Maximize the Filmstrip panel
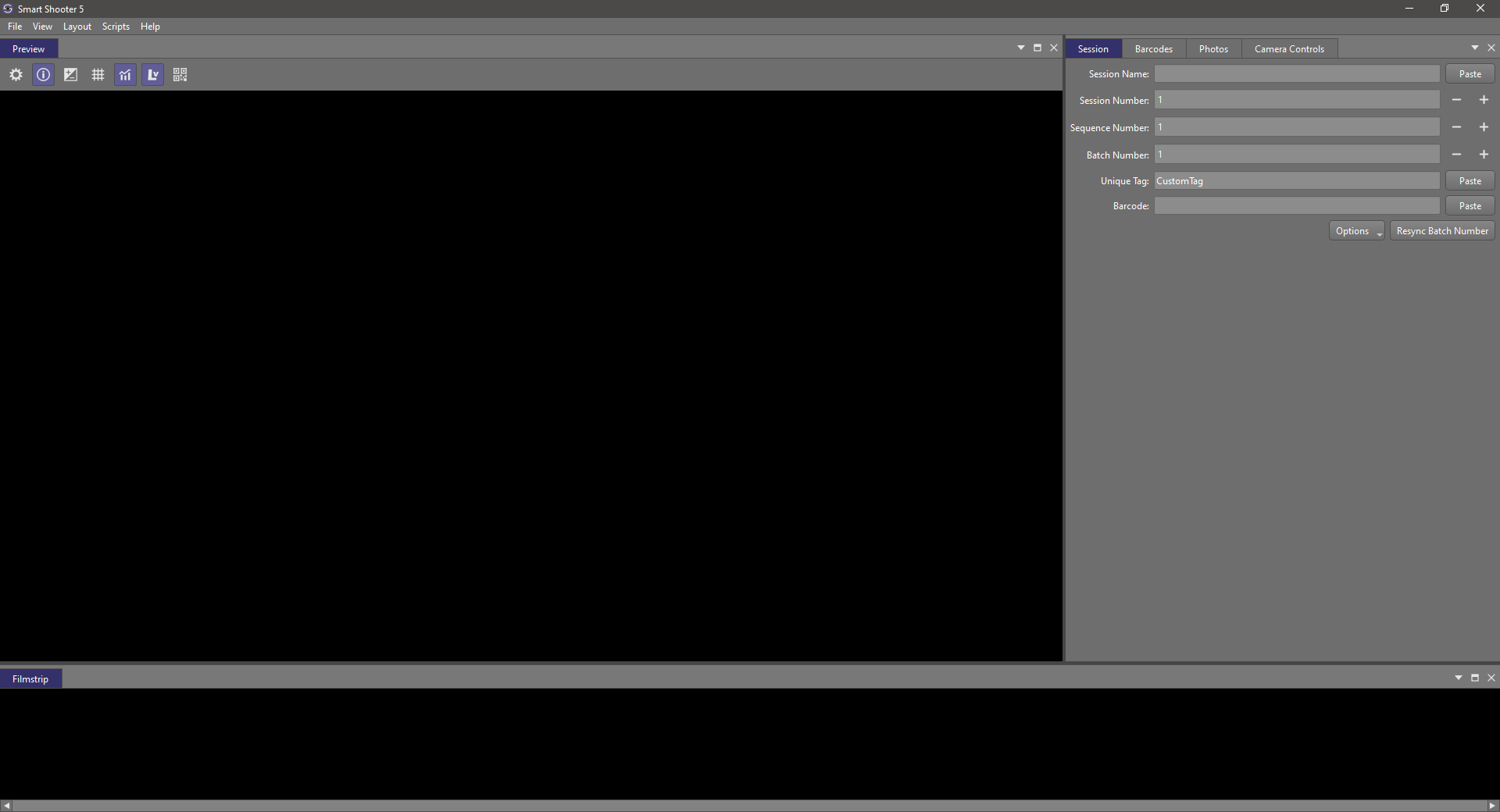Screen dimensions: 1500x812 coord(1475,678)
